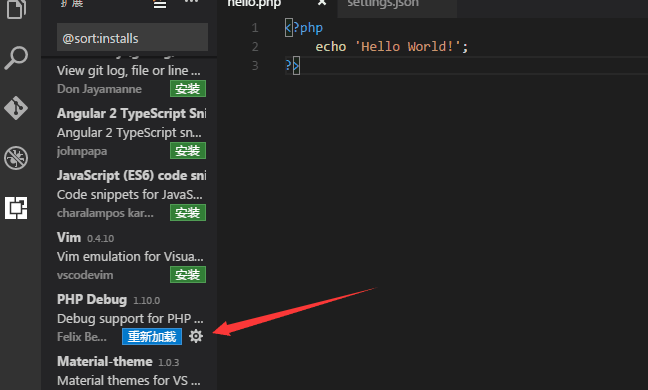The height and width of the screenshot is (390, 648).
Task: Click 'Code snippets for JavaS...' description
Action: (x=130, y=195)
